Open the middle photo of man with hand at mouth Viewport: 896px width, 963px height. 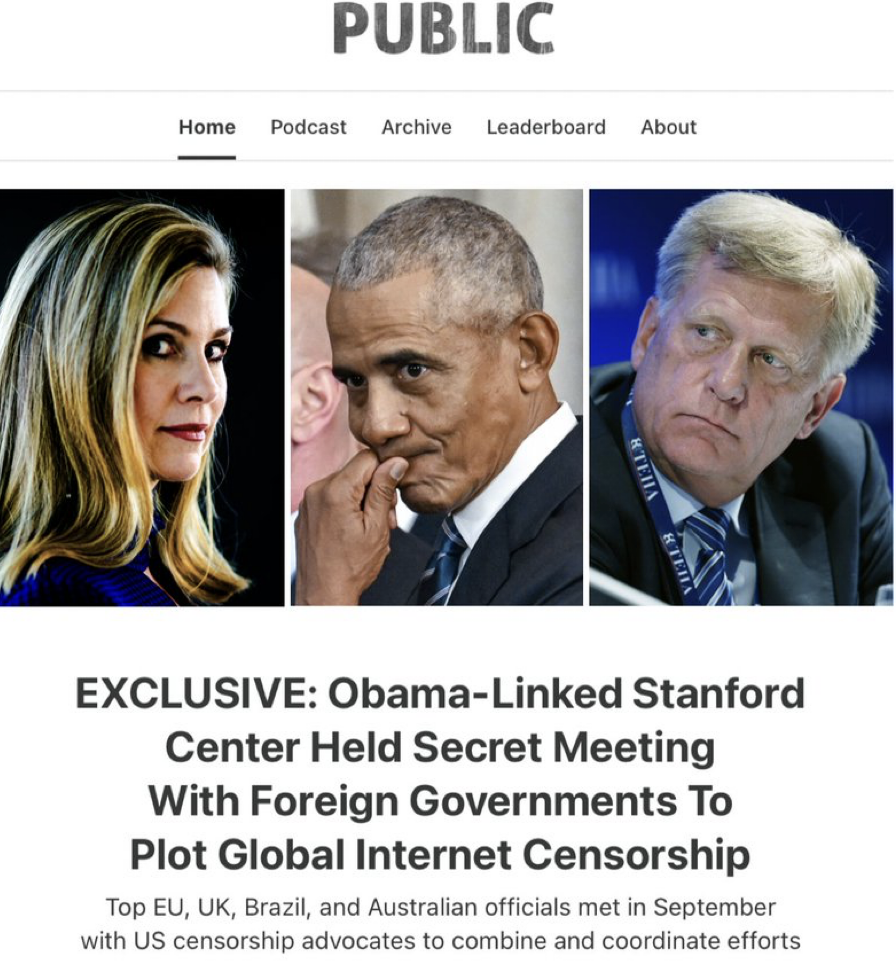coord(437,397)
